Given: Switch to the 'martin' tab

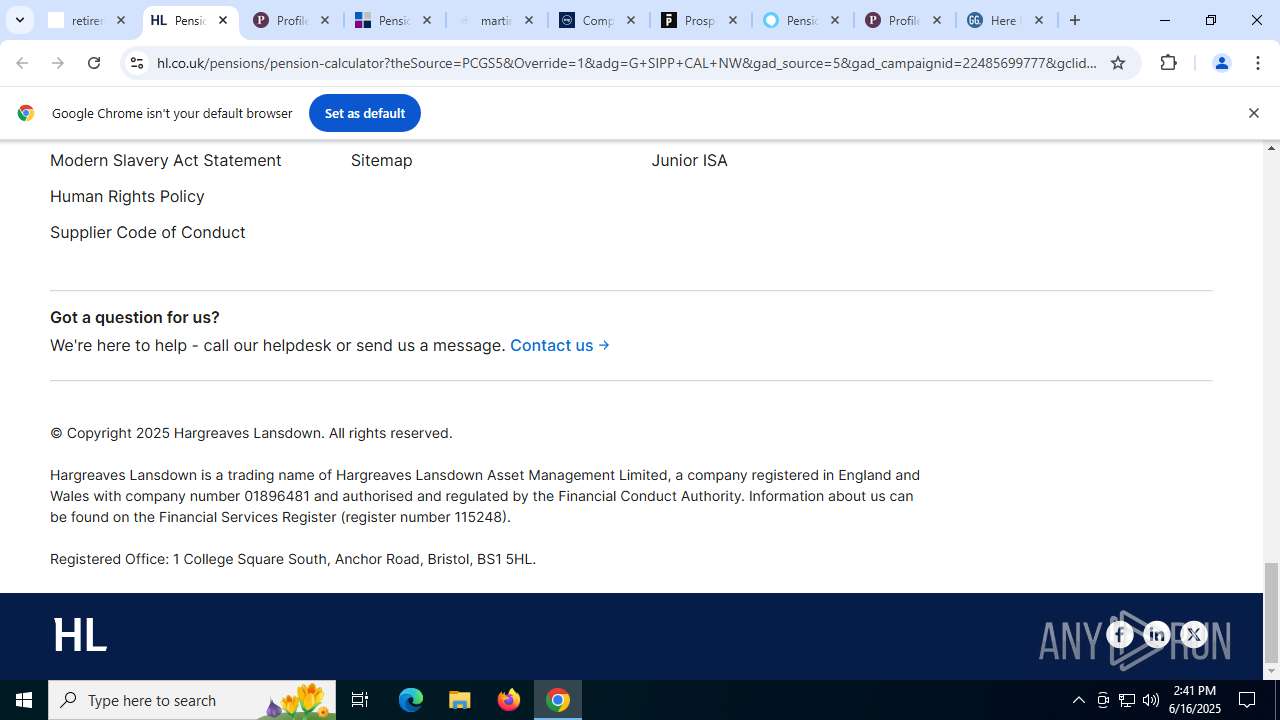Looking at the screenshot, I should [x=496, y=20].
